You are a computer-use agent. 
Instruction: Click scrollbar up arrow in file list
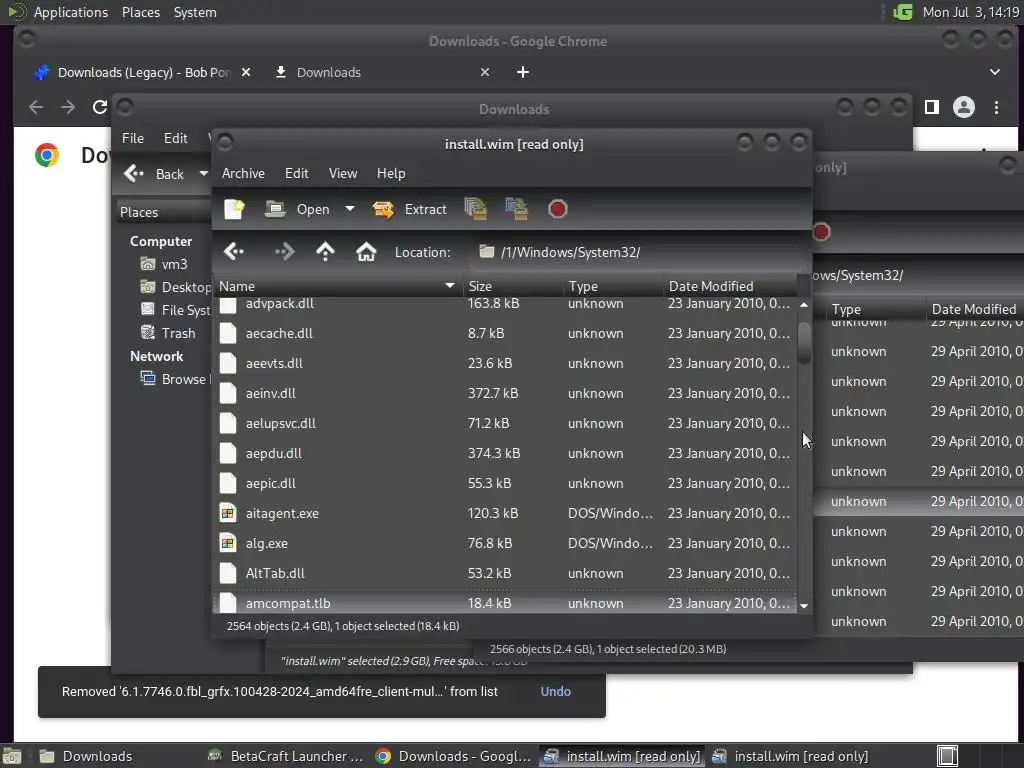pyautogui.click(x=804, y=305)
